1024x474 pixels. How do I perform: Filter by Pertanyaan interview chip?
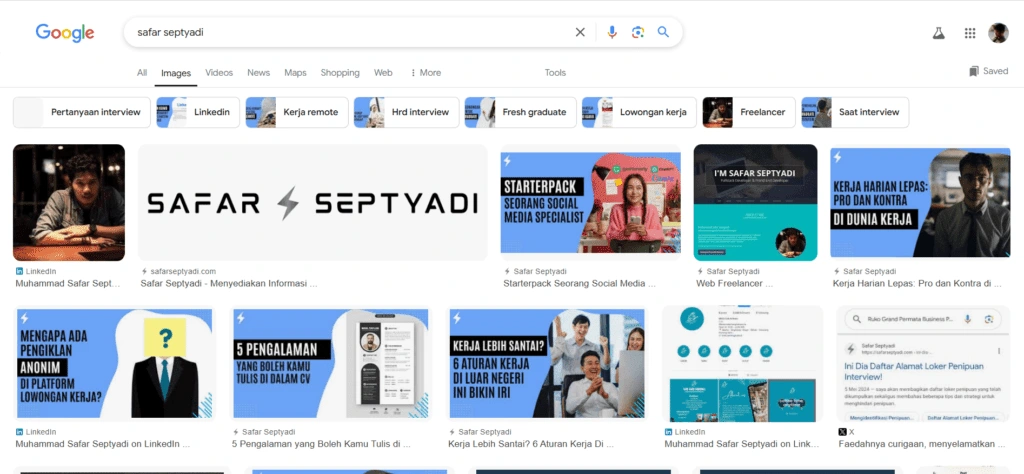82,112
